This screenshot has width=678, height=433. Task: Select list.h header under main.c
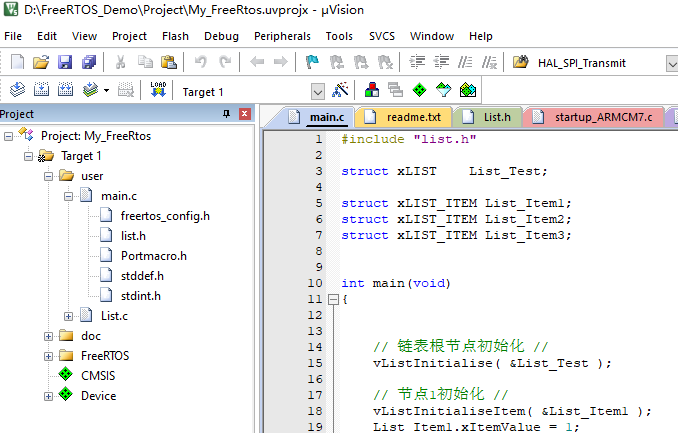tap(133, 236)
